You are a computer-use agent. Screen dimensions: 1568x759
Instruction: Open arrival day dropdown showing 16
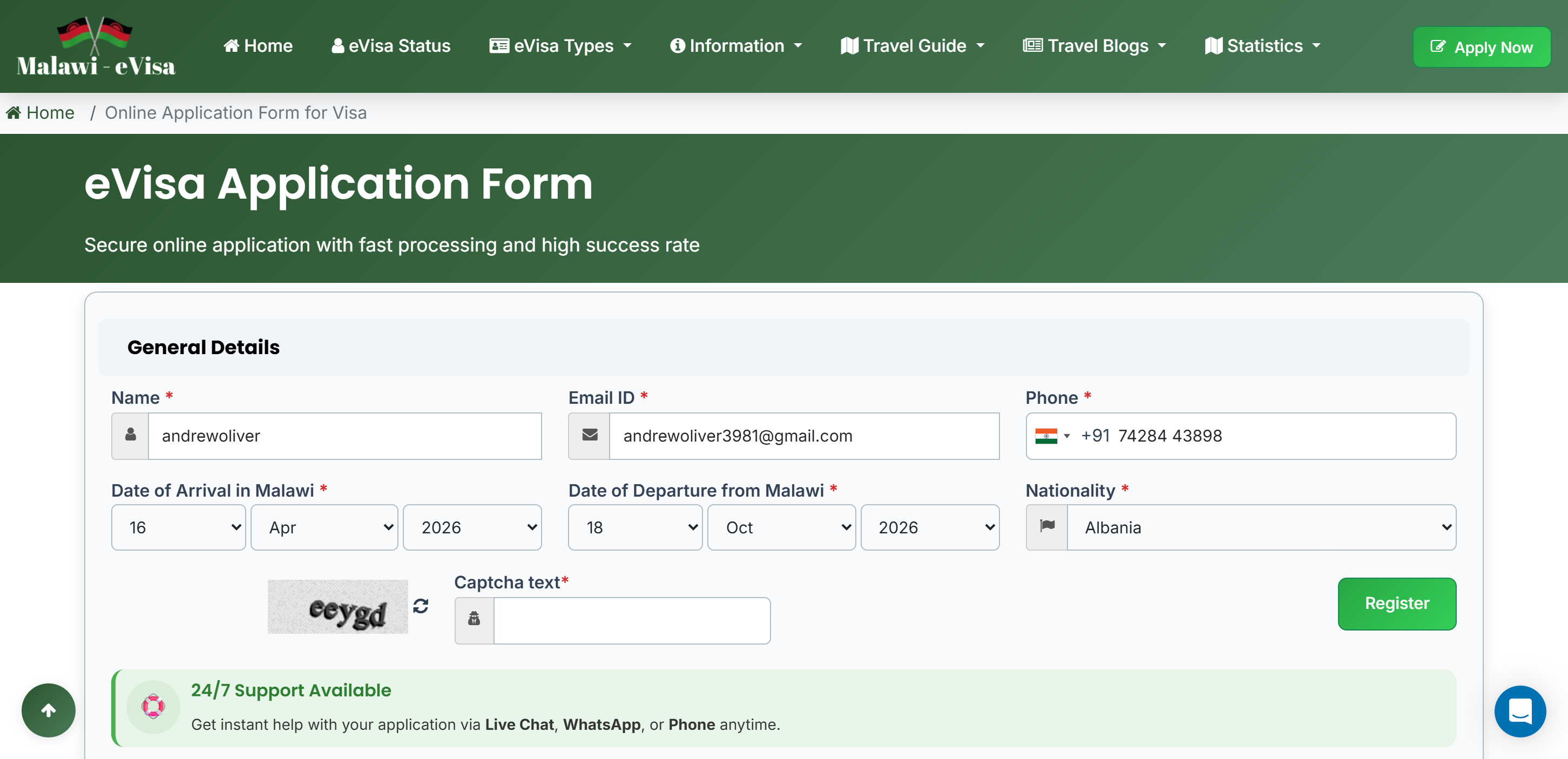tap(178, 527)
